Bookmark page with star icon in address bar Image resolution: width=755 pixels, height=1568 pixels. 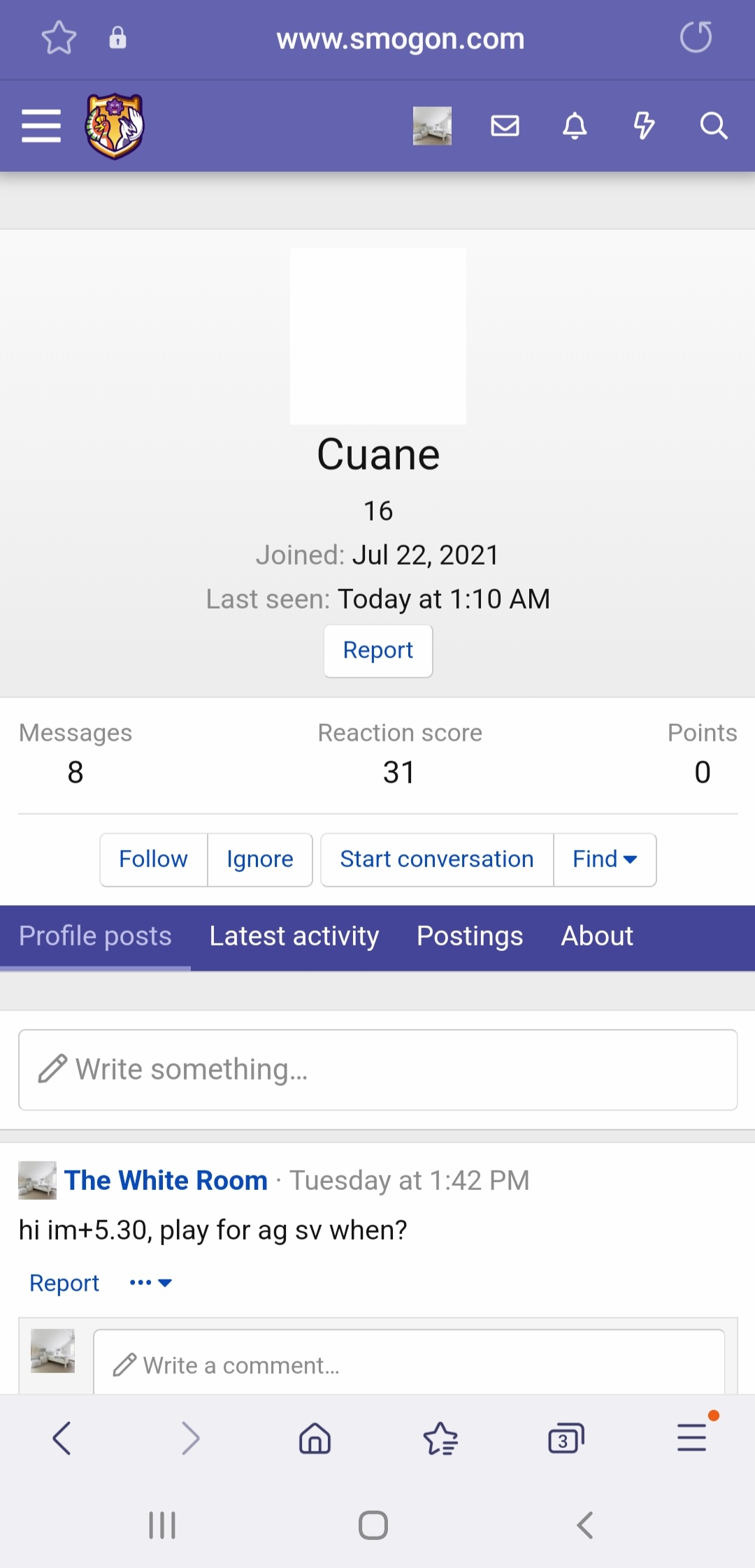click(x=59, y=38)
